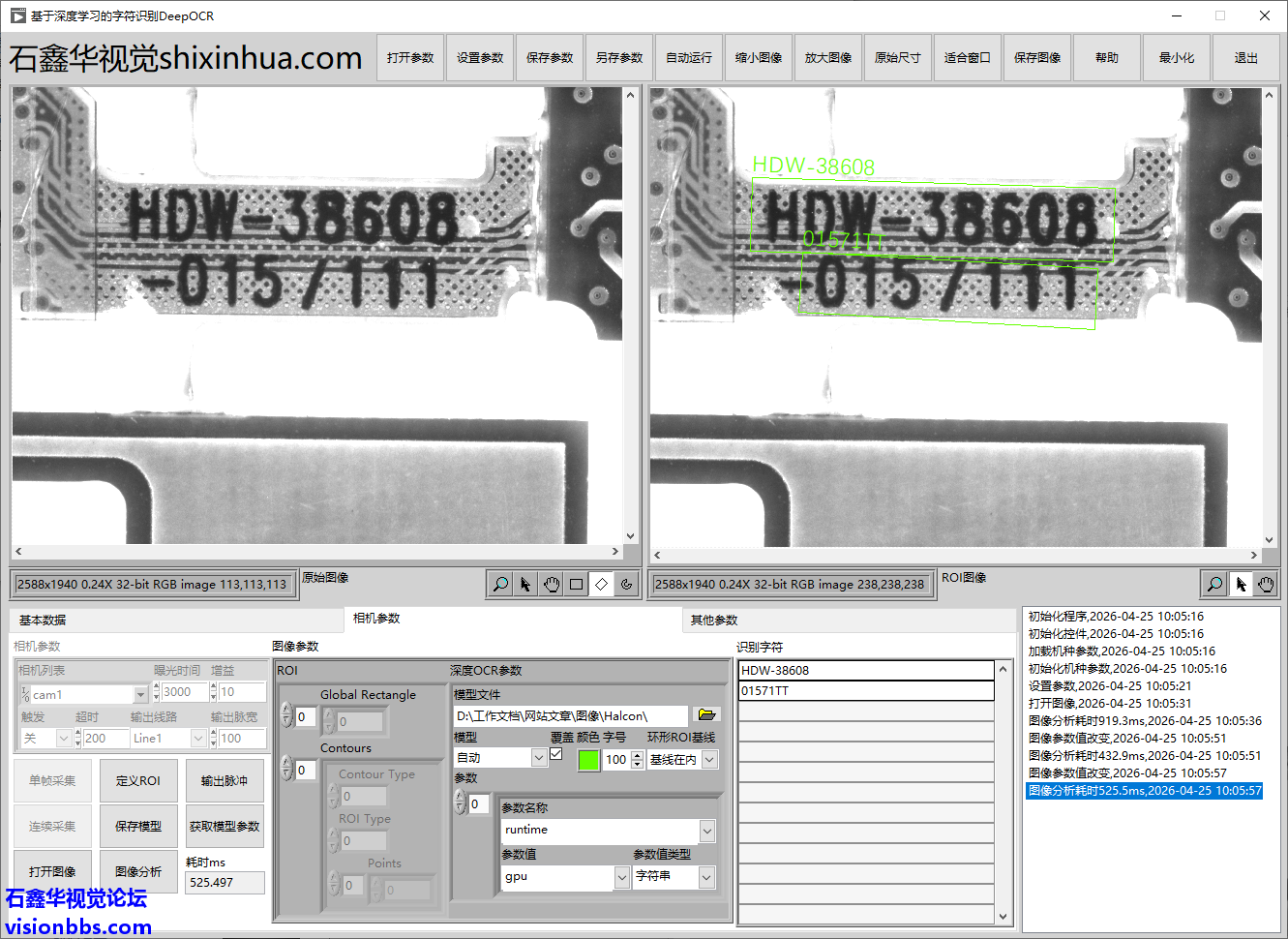
Task: Expand the 参数名称 dropdown showing runtime
Action: point(707,830)
